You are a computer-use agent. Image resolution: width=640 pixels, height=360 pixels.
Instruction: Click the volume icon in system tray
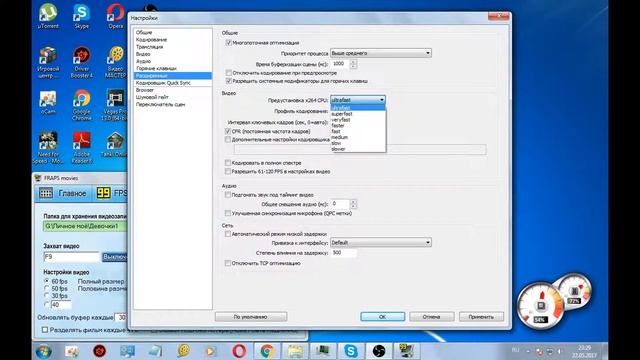tap(559, 351)
